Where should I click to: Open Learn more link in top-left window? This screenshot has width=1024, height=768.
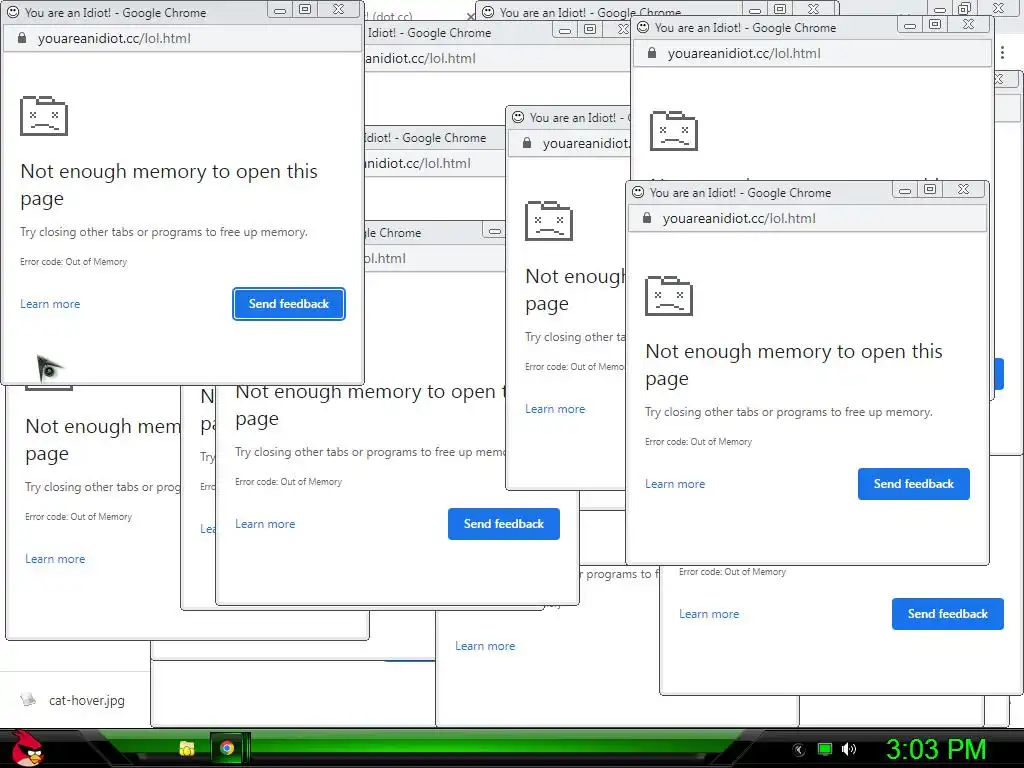(x=50, y=304)
